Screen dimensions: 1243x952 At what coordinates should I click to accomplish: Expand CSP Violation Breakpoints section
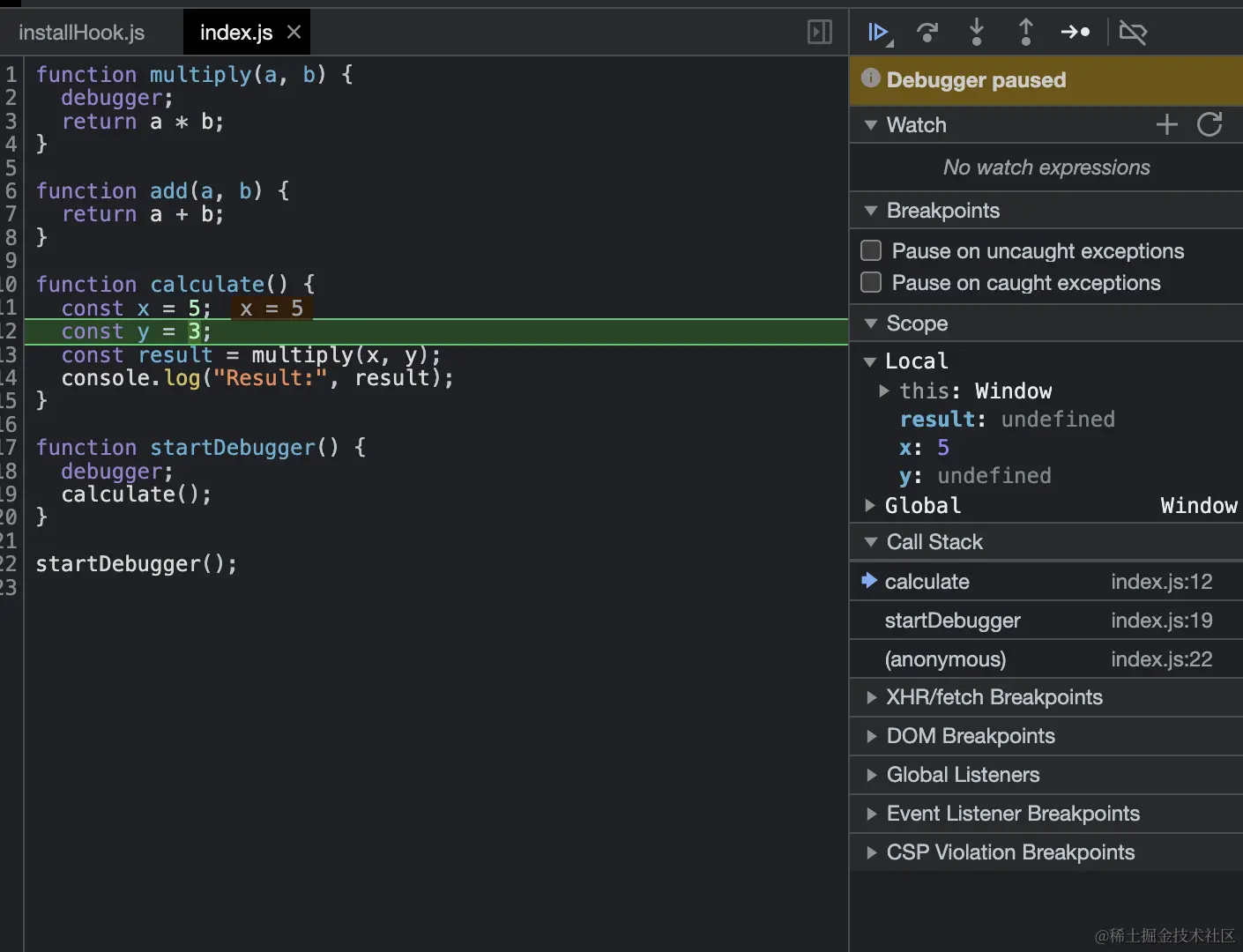point(871,852)
